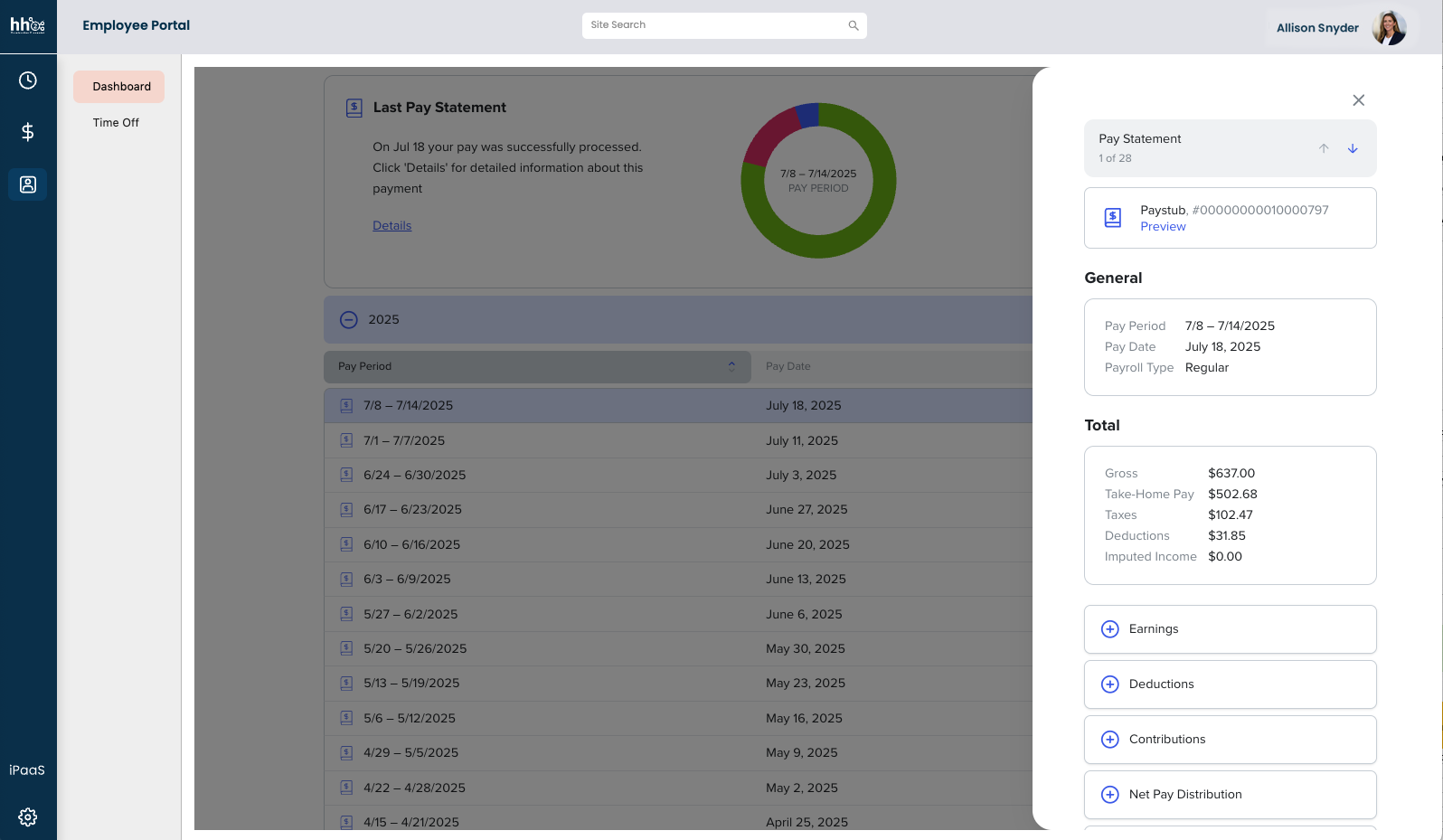Go to next pay statement with down arrow
Image resolution: width=1443 pixels, height=840 pixels.
coord(1352,148)
